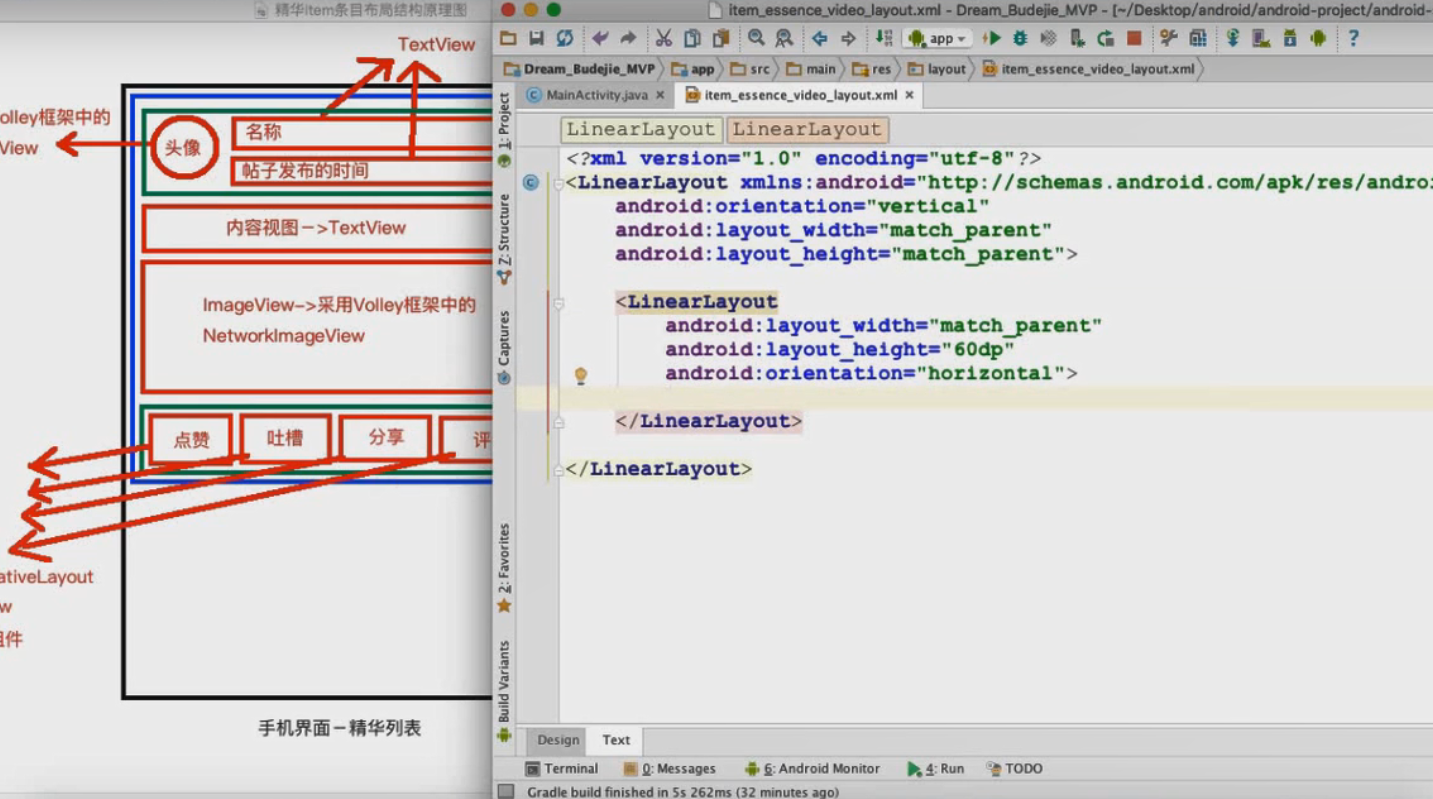Open Android Monitor tool window
The width and height of the screenshot is (1433, 799).
tap(812, 769)
